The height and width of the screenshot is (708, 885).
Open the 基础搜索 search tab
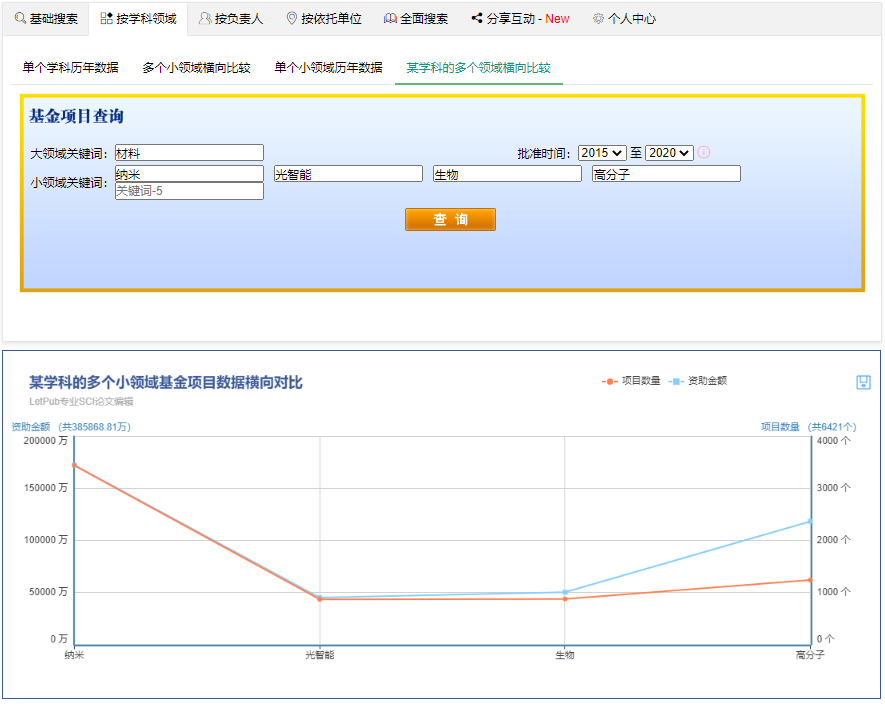pyautogui.click(x=46, y=19)
